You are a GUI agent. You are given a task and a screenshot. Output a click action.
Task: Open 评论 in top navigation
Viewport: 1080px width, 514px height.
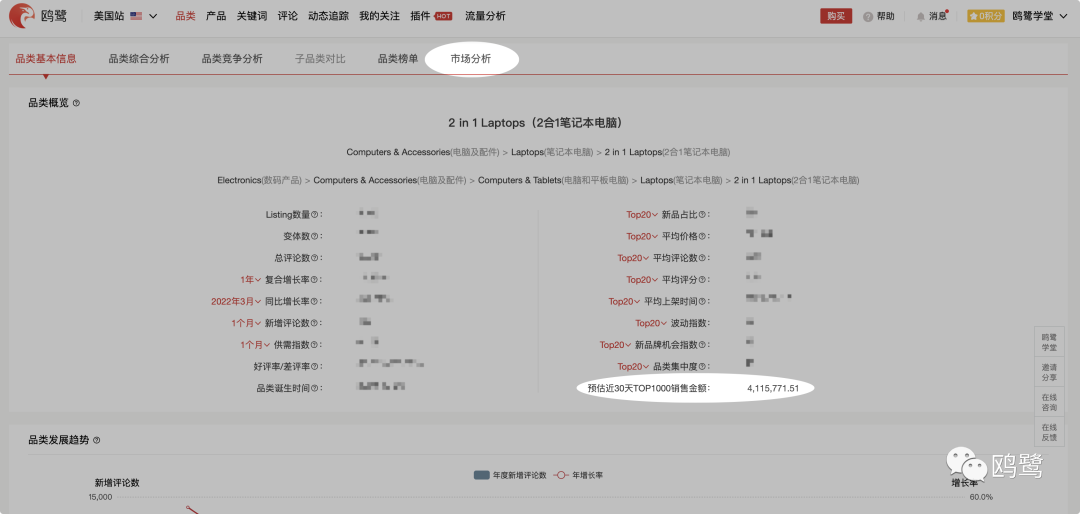coord(288,16)
